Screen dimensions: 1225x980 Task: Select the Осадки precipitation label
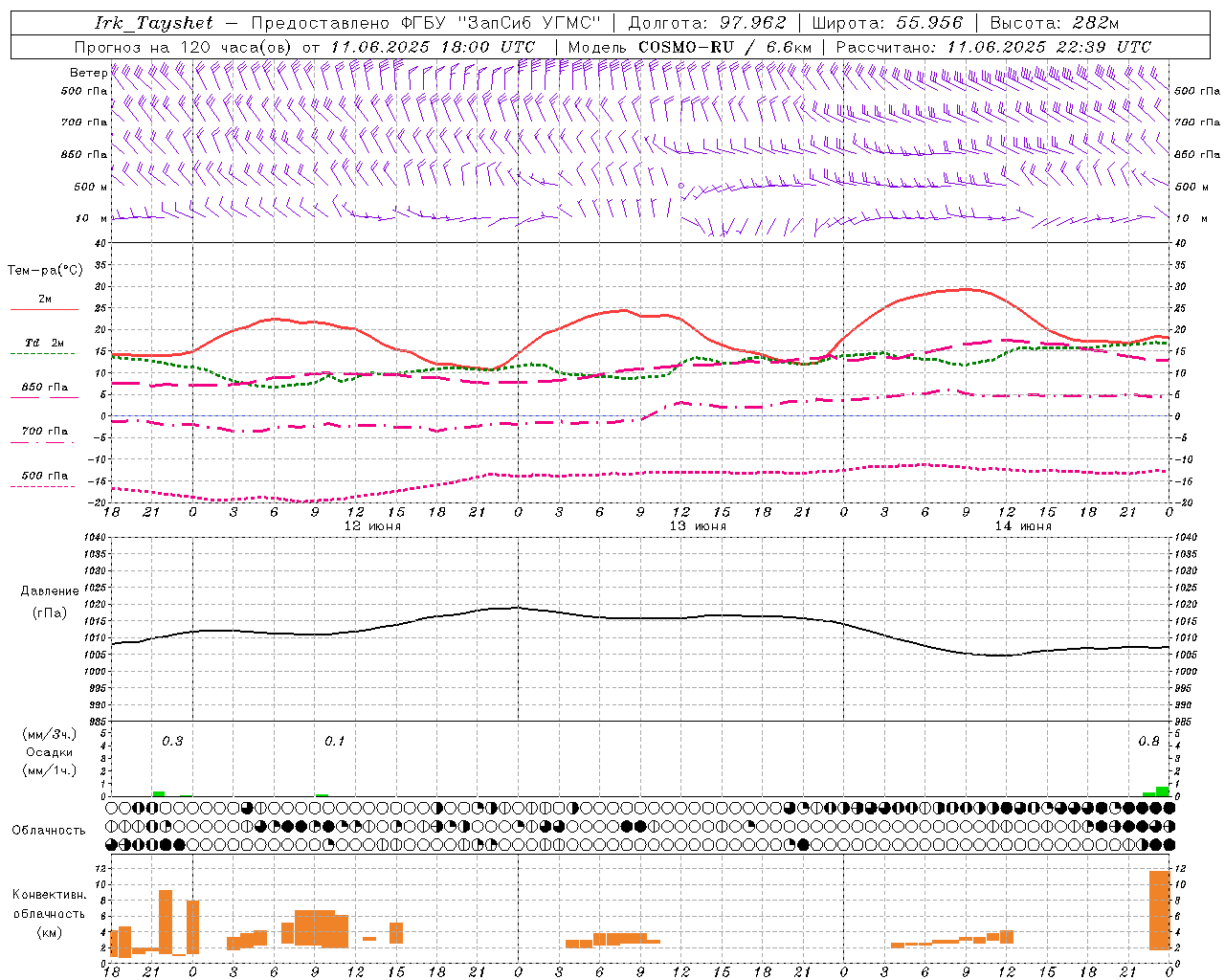49,752
